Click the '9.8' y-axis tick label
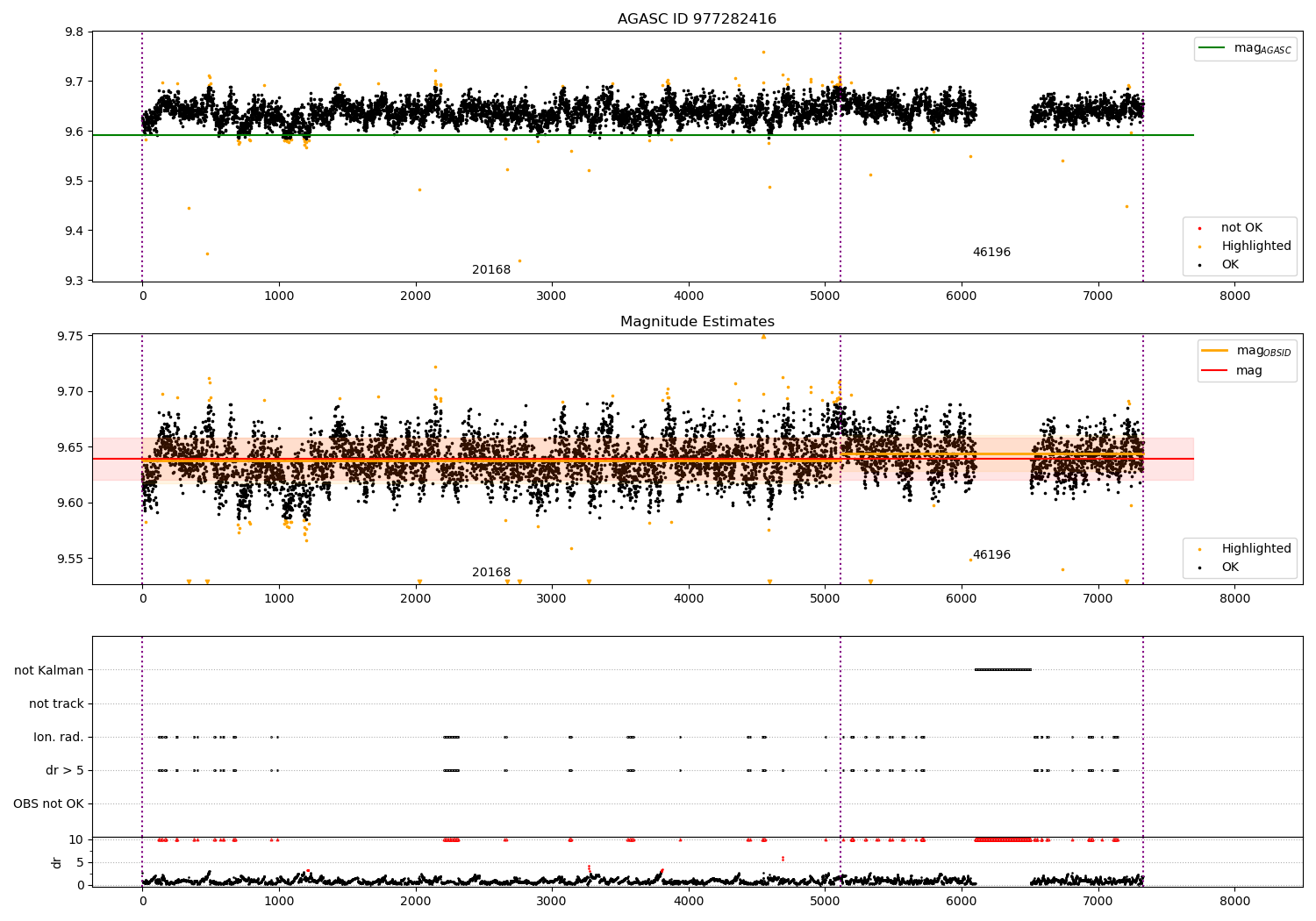Screen dimensions: 1316x921 [x=75, y=32]
